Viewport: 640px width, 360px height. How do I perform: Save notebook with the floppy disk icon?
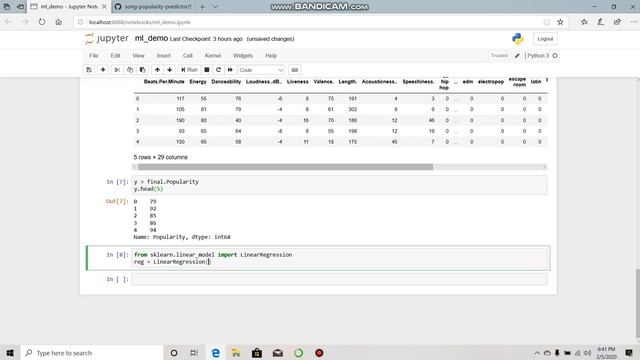pyautogui.click(x=89, y=70)
